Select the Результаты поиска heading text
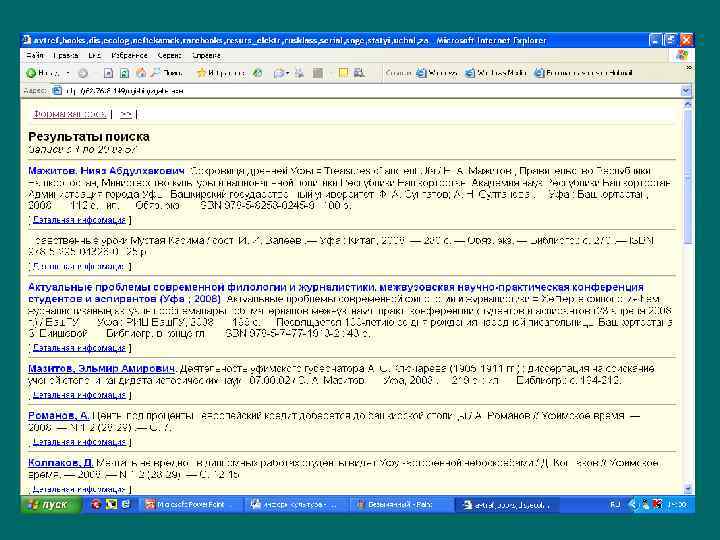The width and height of the screenshot is (720, 540). point(89,136)
